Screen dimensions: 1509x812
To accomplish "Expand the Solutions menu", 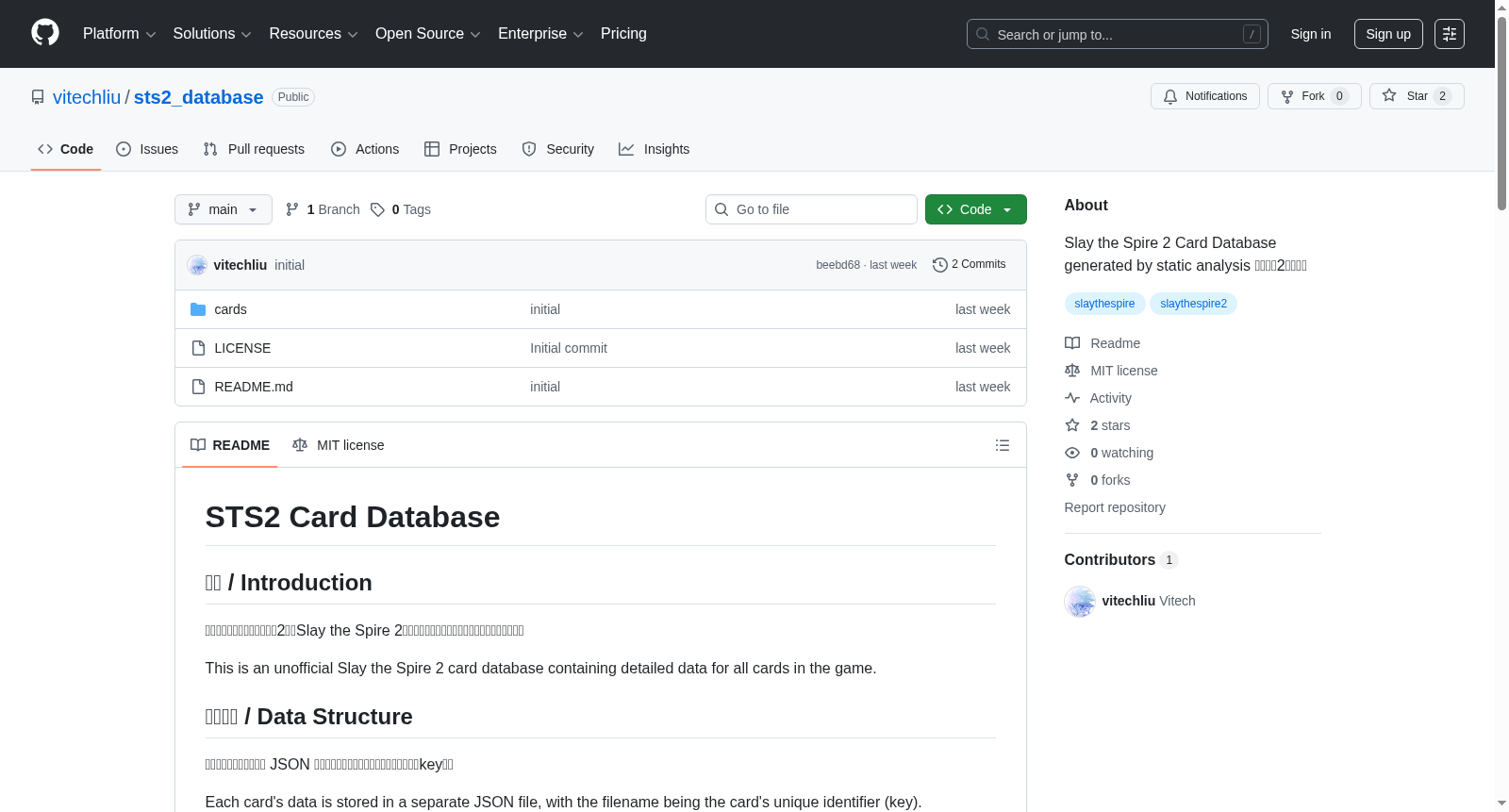I will (x=212, y=34).
